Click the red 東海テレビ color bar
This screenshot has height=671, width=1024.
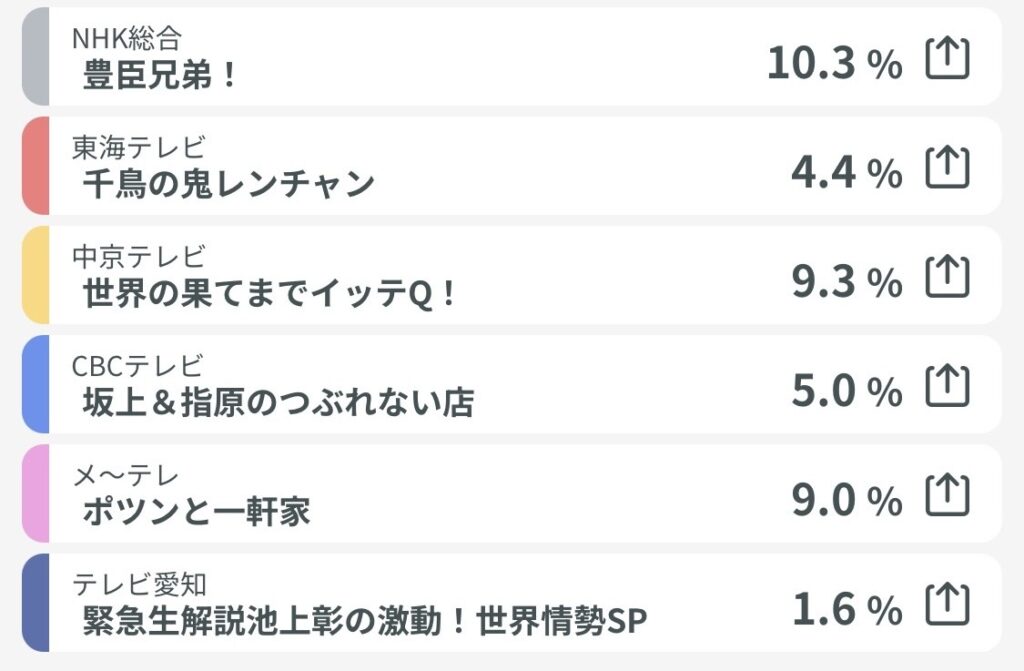point(36,166)
